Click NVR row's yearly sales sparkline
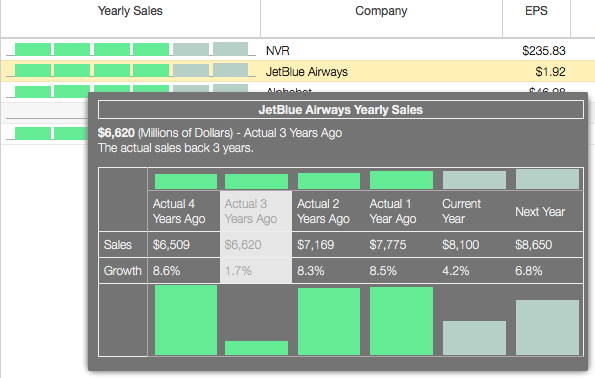Image resolution: width=595 pixels, height=378 pixels. pyautogui.click(x=131, y=49)
